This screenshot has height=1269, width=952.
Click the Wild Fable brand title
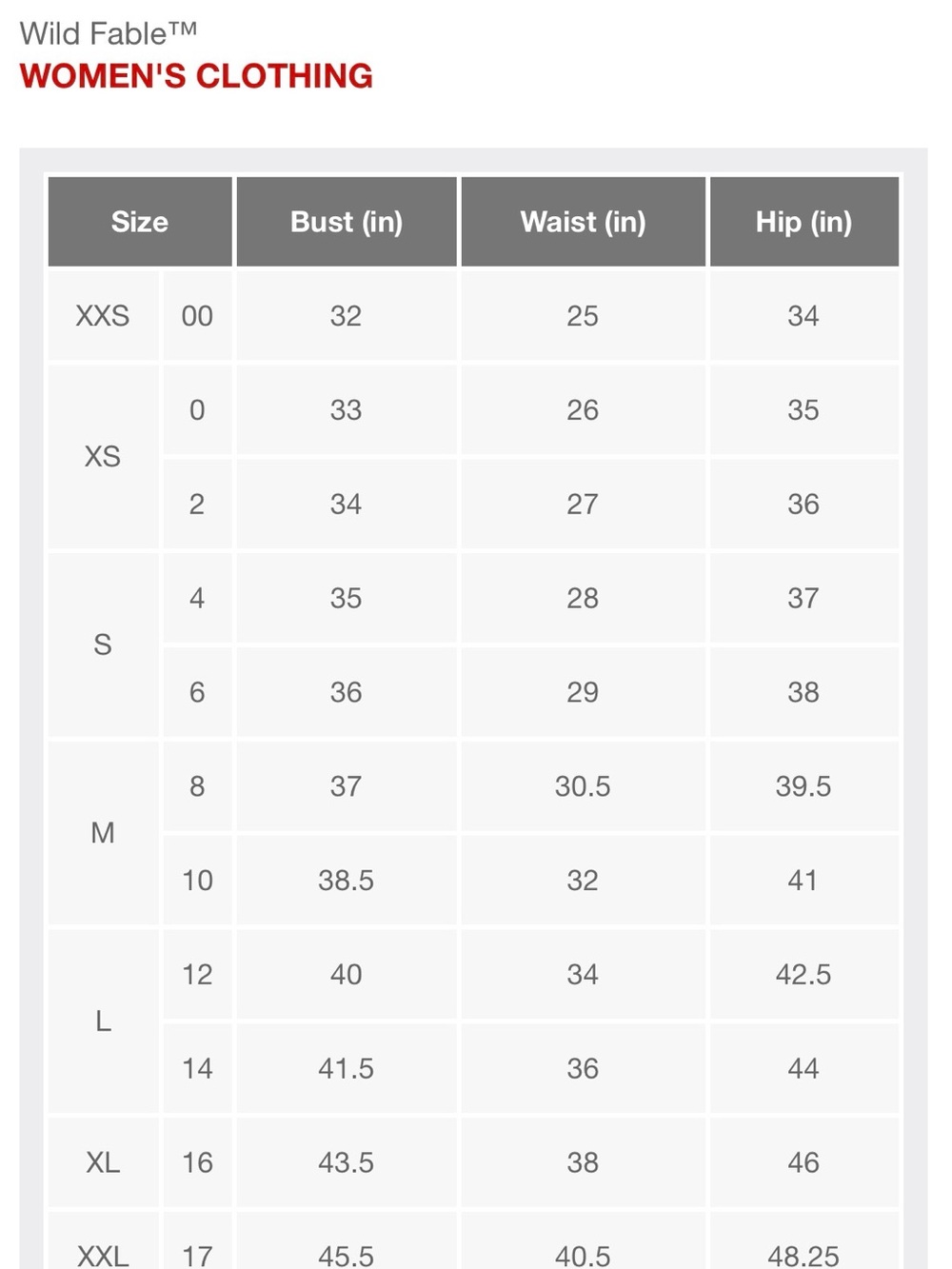(108, 33)
